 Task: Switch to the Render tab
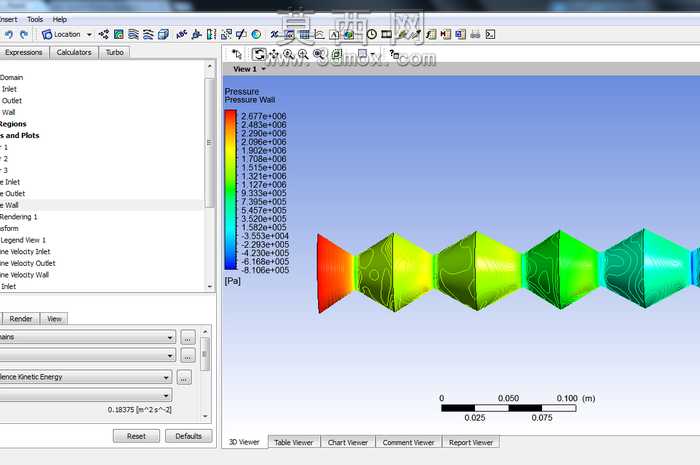click(x=21, y=319)
